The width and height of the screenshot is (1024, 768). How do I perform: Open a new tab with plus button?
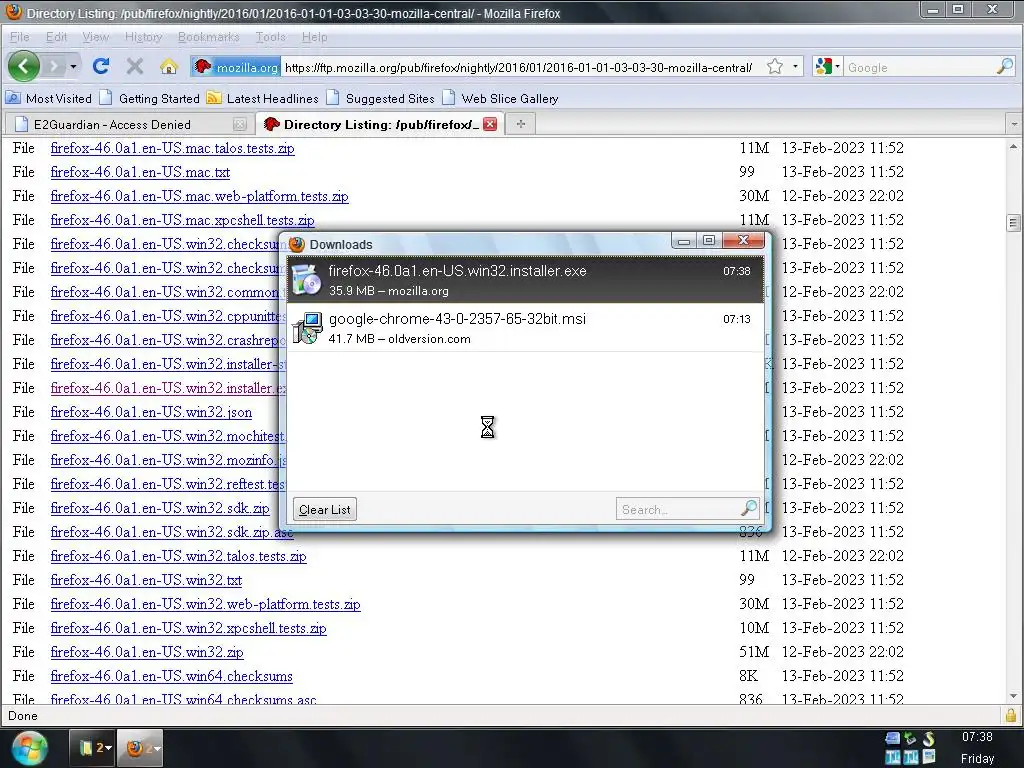click(520, 124)
